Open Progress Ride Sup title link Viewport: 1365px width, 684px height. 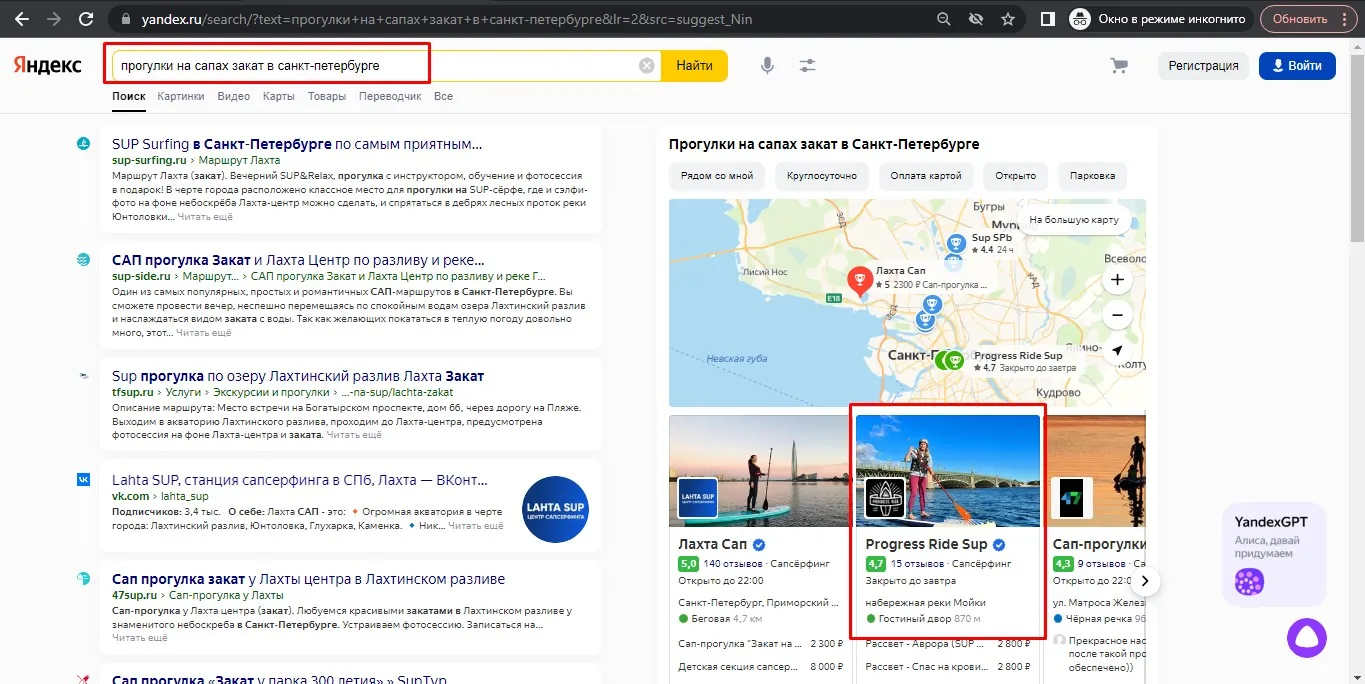926,544
